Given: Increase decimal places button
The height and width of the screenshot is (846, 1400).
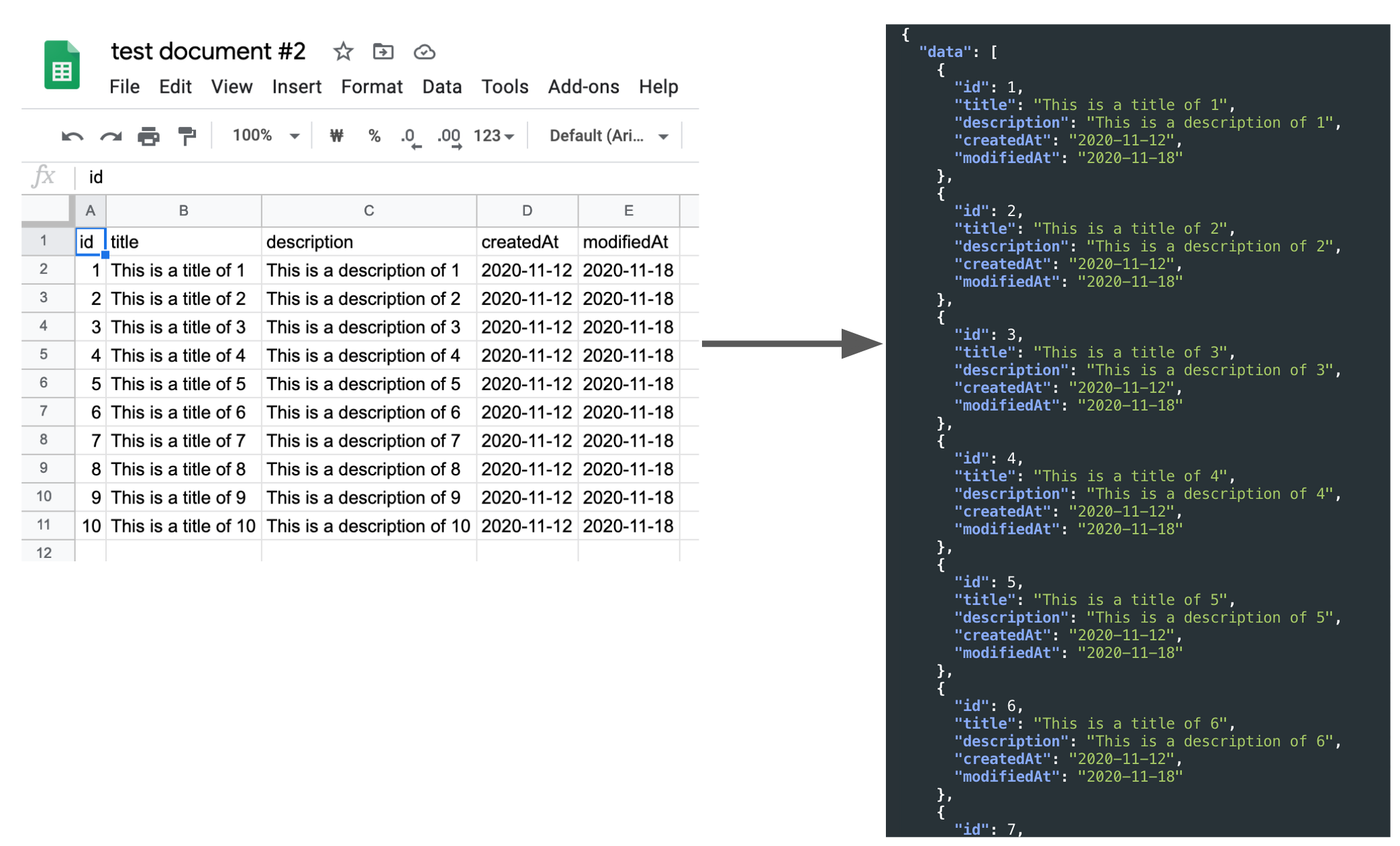Looking at the screenshot, I should click(449, 136).
